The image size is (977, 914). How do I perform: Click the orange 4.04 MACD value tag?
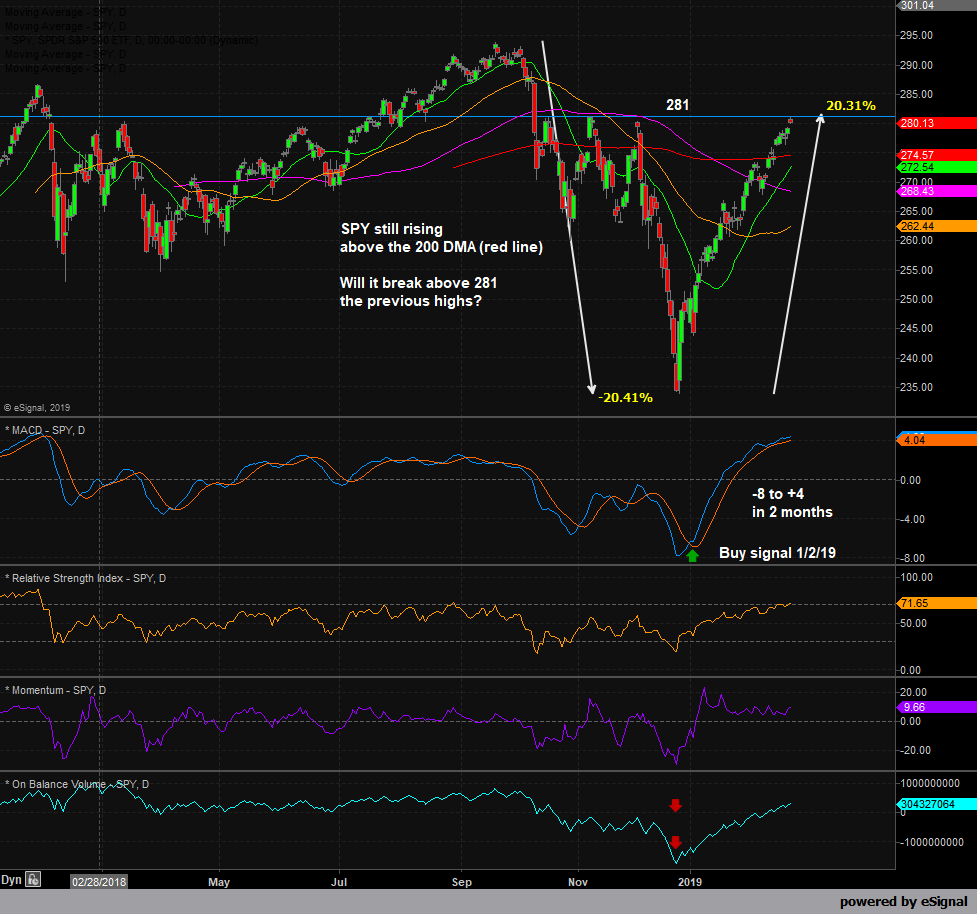click(936, 440)
